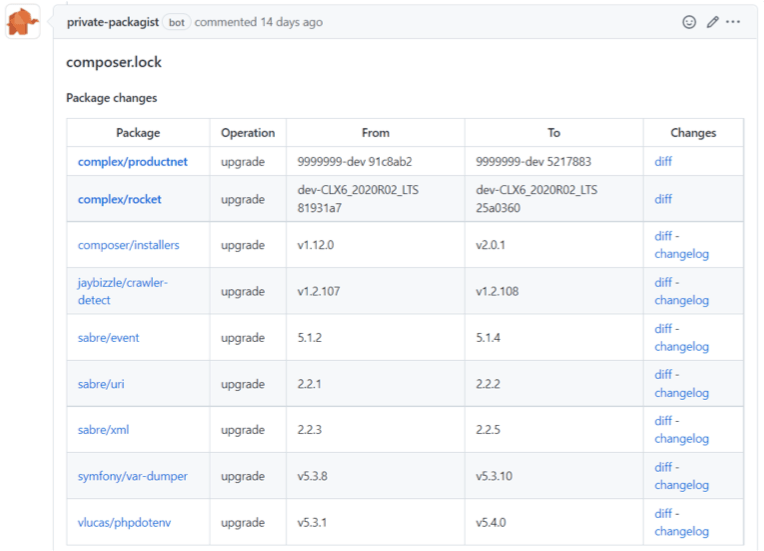Click the To column header
Viewport: 764px width, 551px height.
coord(554,133)
